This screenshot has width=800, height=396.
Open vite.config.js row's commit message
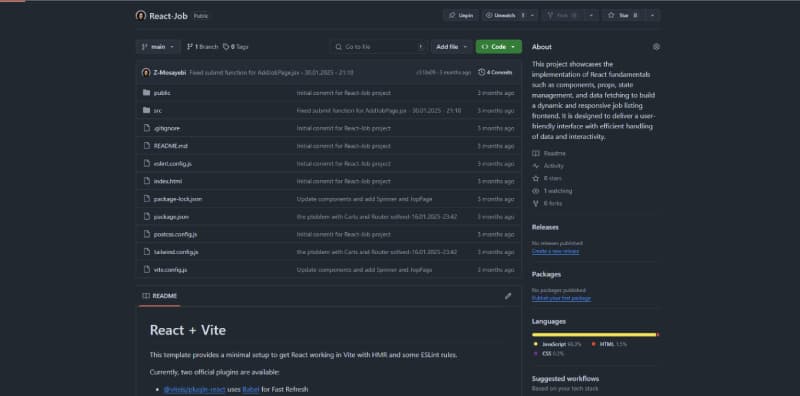point(364,269)
